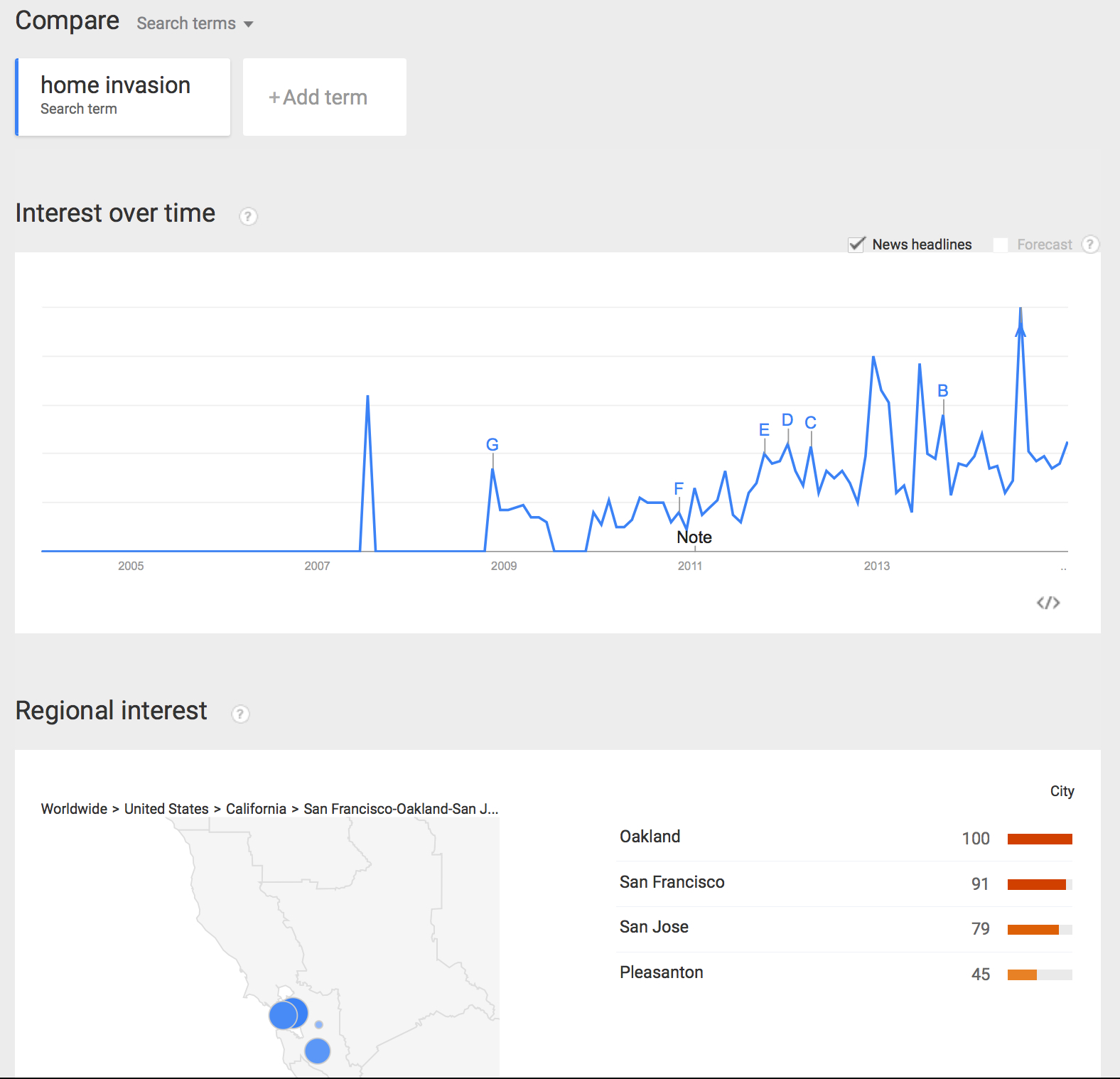Click the Add term button
Viewport: 1120px width, 1079px height.
click(x=325, y=97)
